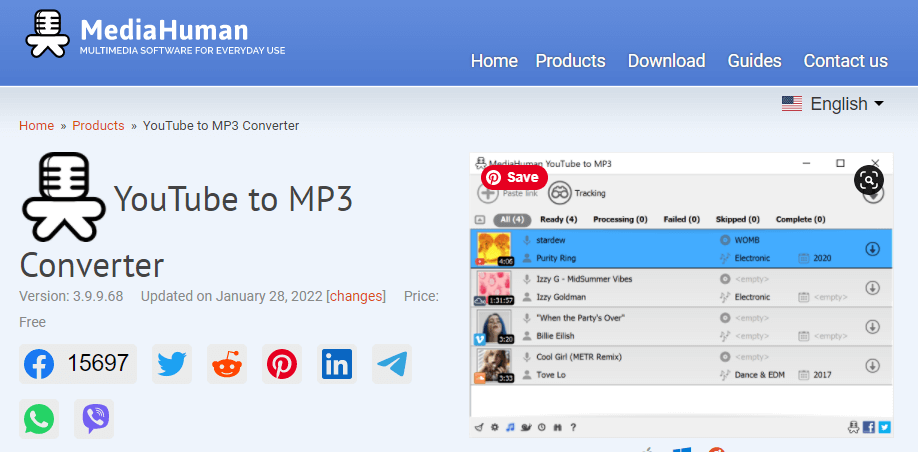918x452 pixels.
Task: Click the Tracking binoculars icon in the app screenshot
Action: 560,193
